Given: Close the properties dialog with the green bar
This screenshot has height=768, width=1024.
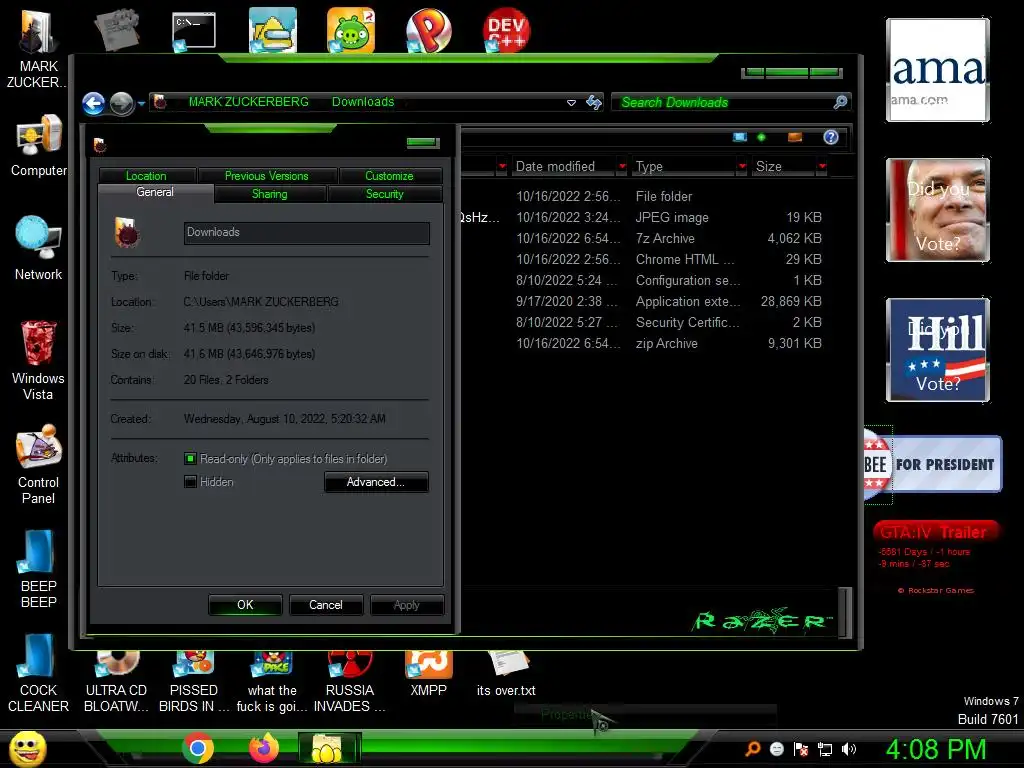Looking at the screenshot, I should pyautogui.click(x=423, y=142).
